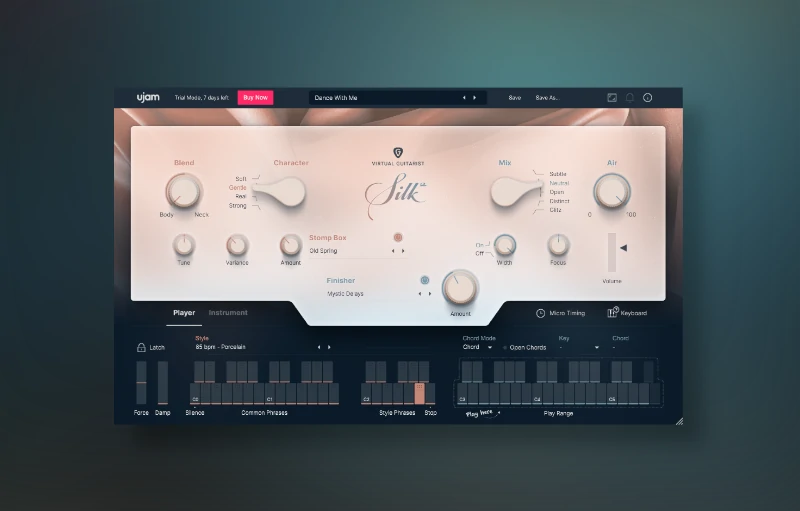Select Neutral mix setting
The image size is (800, 511).
pos(559,183)
